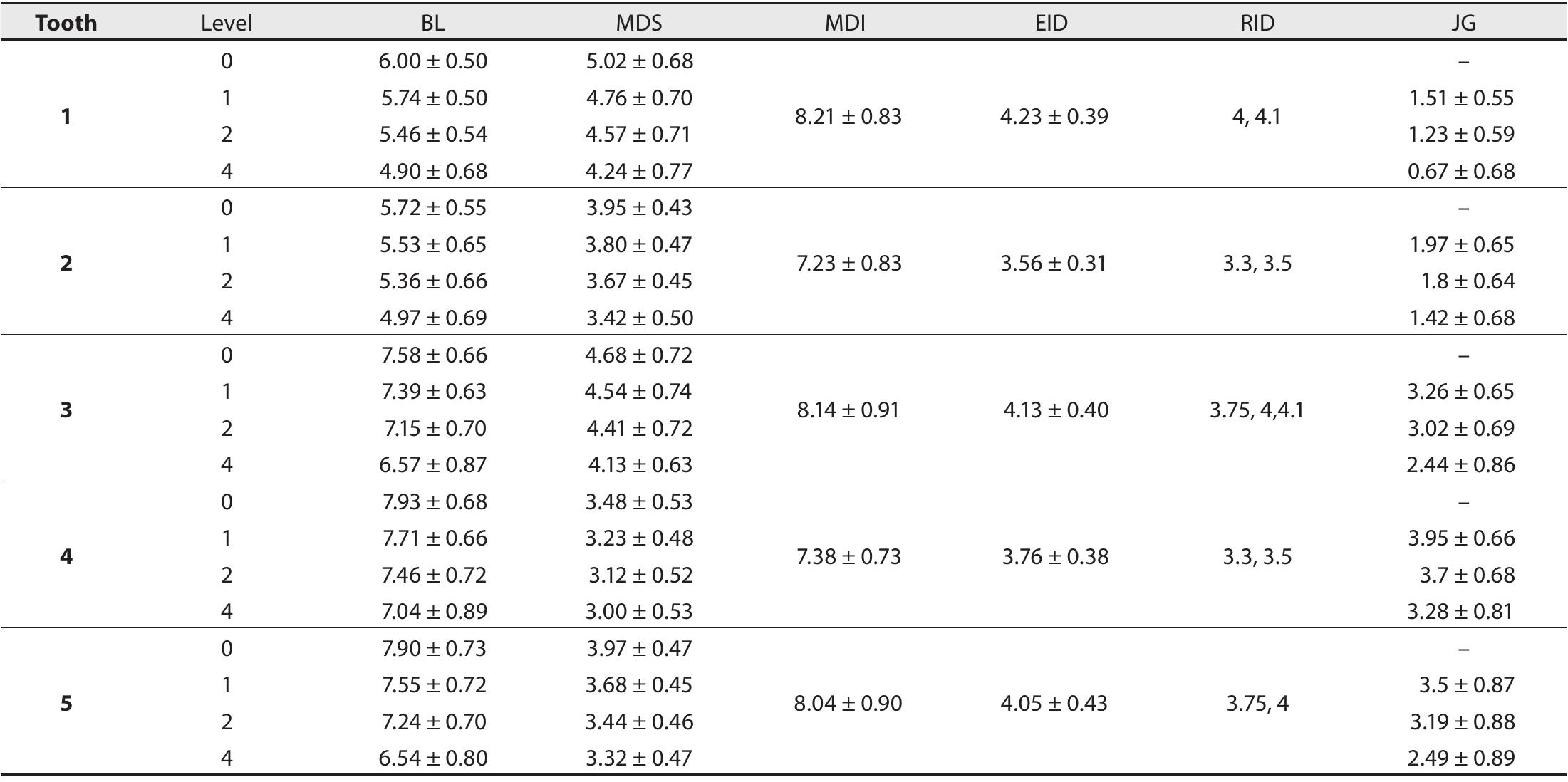Select the RID column header
The image size is (1568, 782).
[x=1257, y=23]
